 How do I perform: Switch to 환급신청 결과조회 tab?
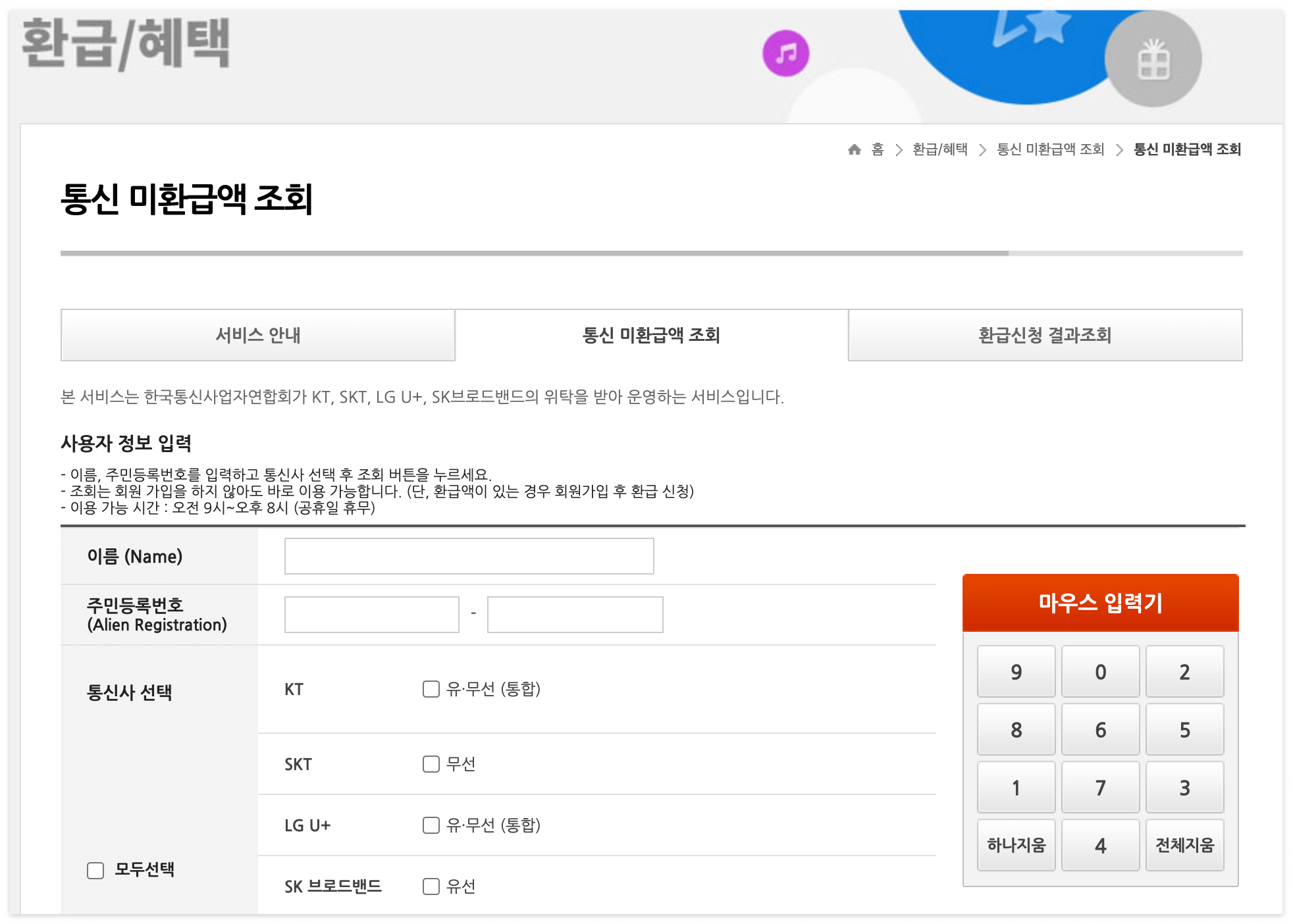pos(1045,335)
